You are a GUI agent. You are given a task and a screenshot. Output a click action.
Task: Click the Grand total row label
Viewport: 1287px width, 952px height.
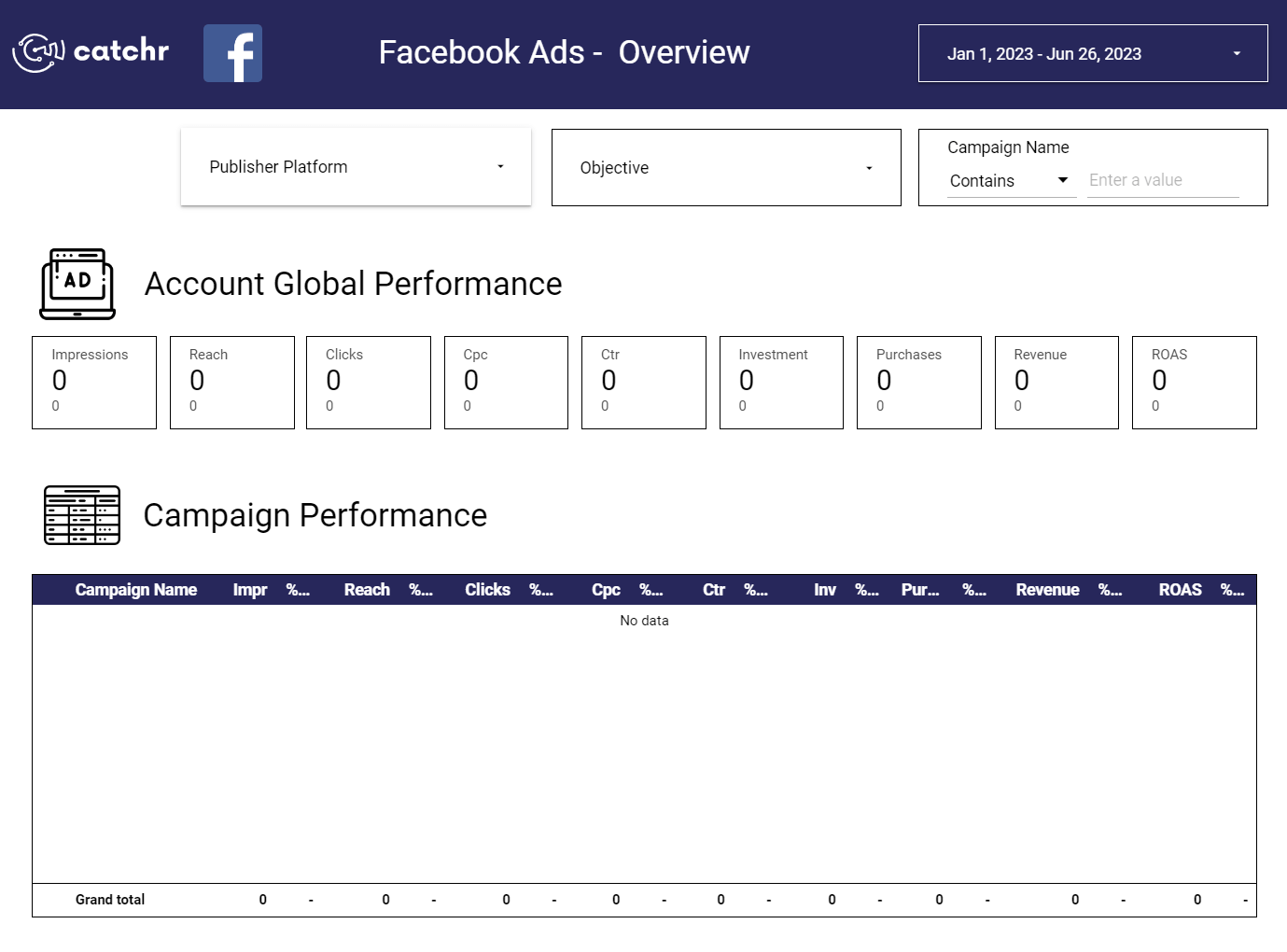pyautogui.click(x=110, y=900)
